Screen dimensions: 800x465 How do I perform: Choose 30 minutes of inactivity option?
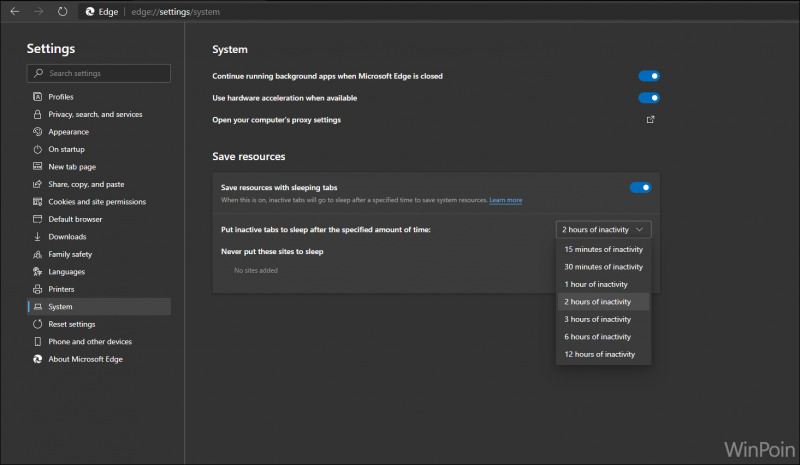click(604, 267)
